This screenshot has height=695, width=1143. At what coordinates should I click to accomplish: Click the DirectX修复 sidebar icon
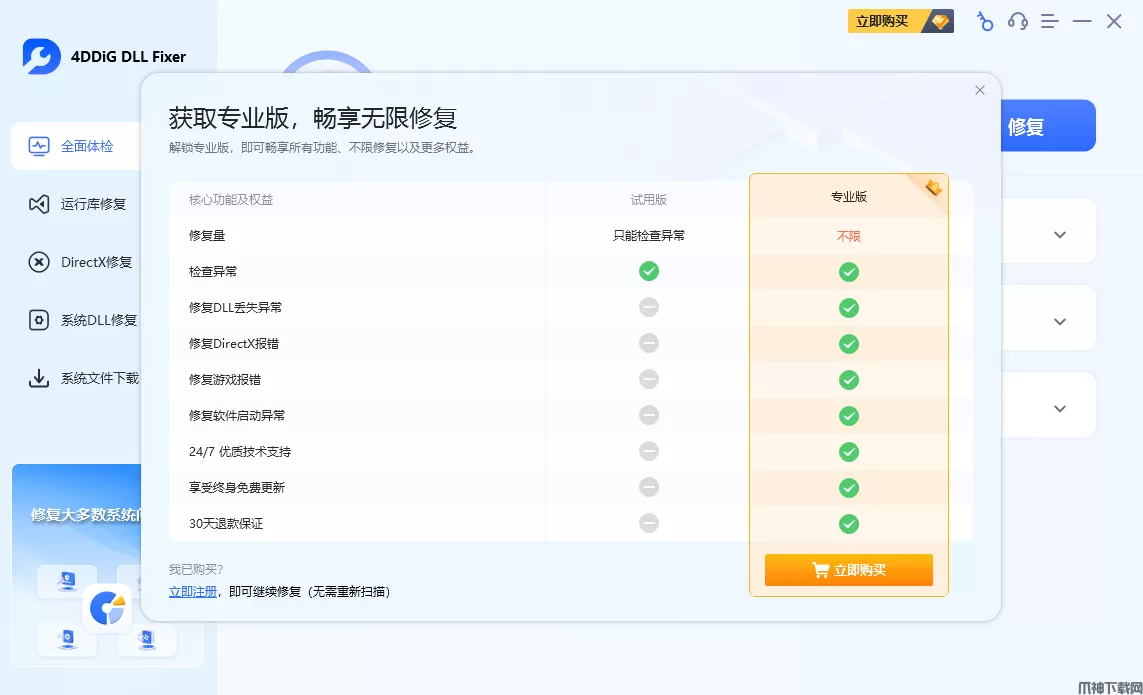tap(39, 262)
